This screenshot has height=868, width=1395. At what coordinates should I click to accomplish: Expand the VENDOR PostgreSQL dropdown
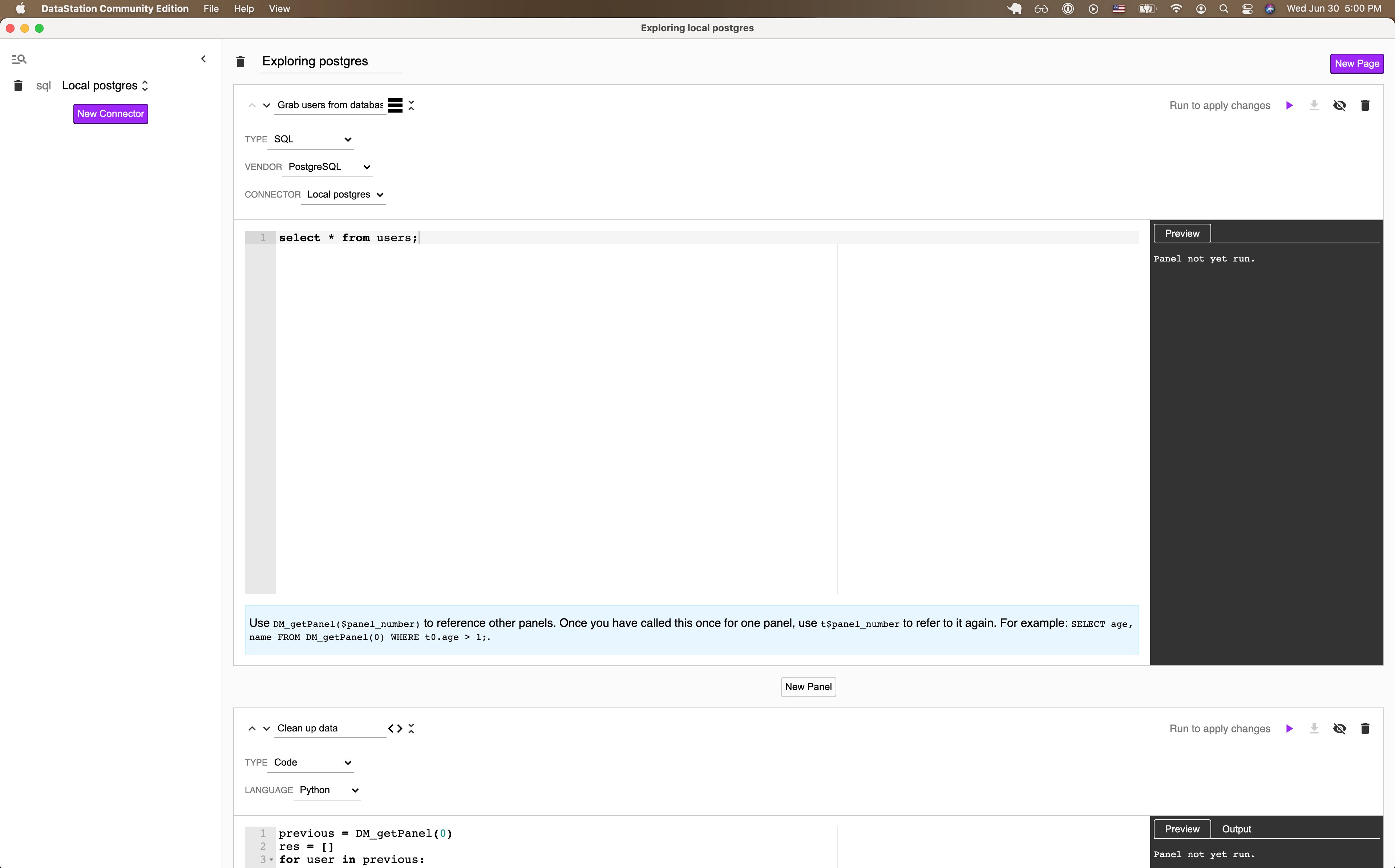point(326,166)
